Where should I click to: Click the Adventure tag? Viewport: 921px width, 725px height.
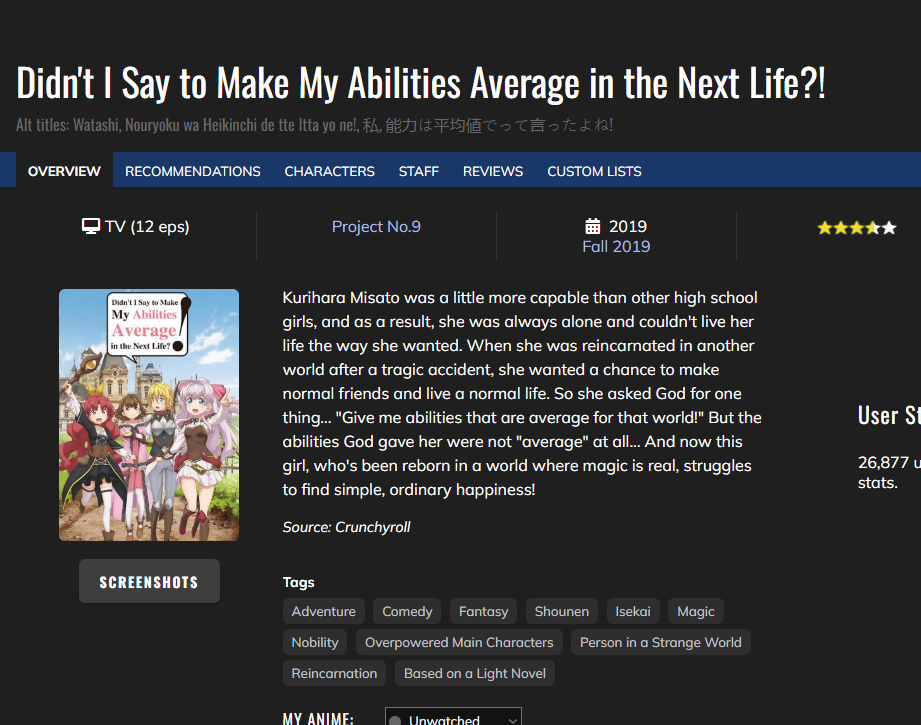click(323, 611)
